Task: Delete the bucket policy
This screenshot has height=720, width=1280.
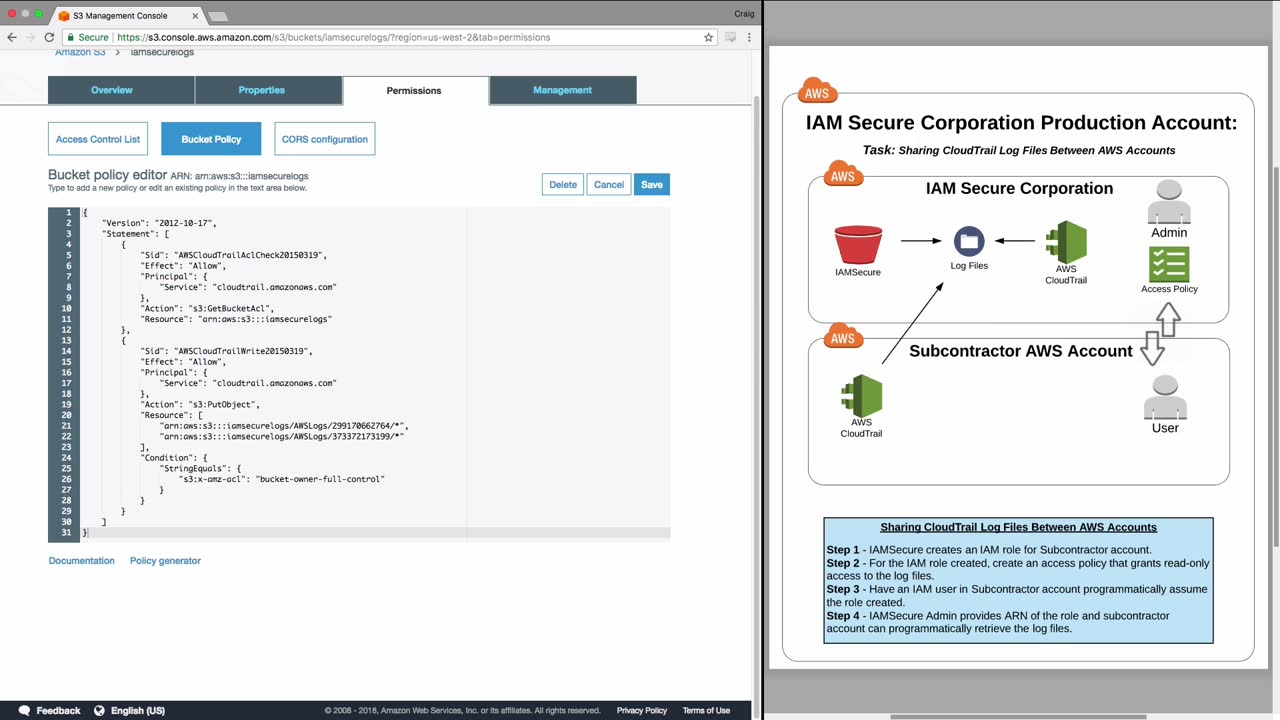Action: [x=563, y=184]
